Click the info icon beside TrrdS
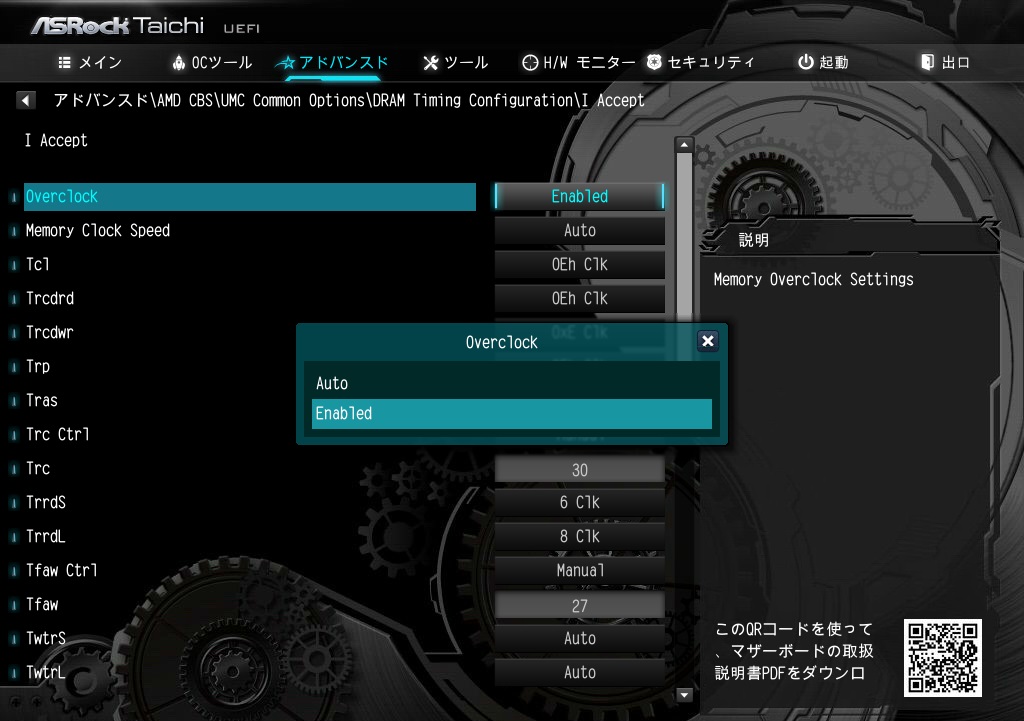This screenshot has width=1024, height=721. coord(14,503)
